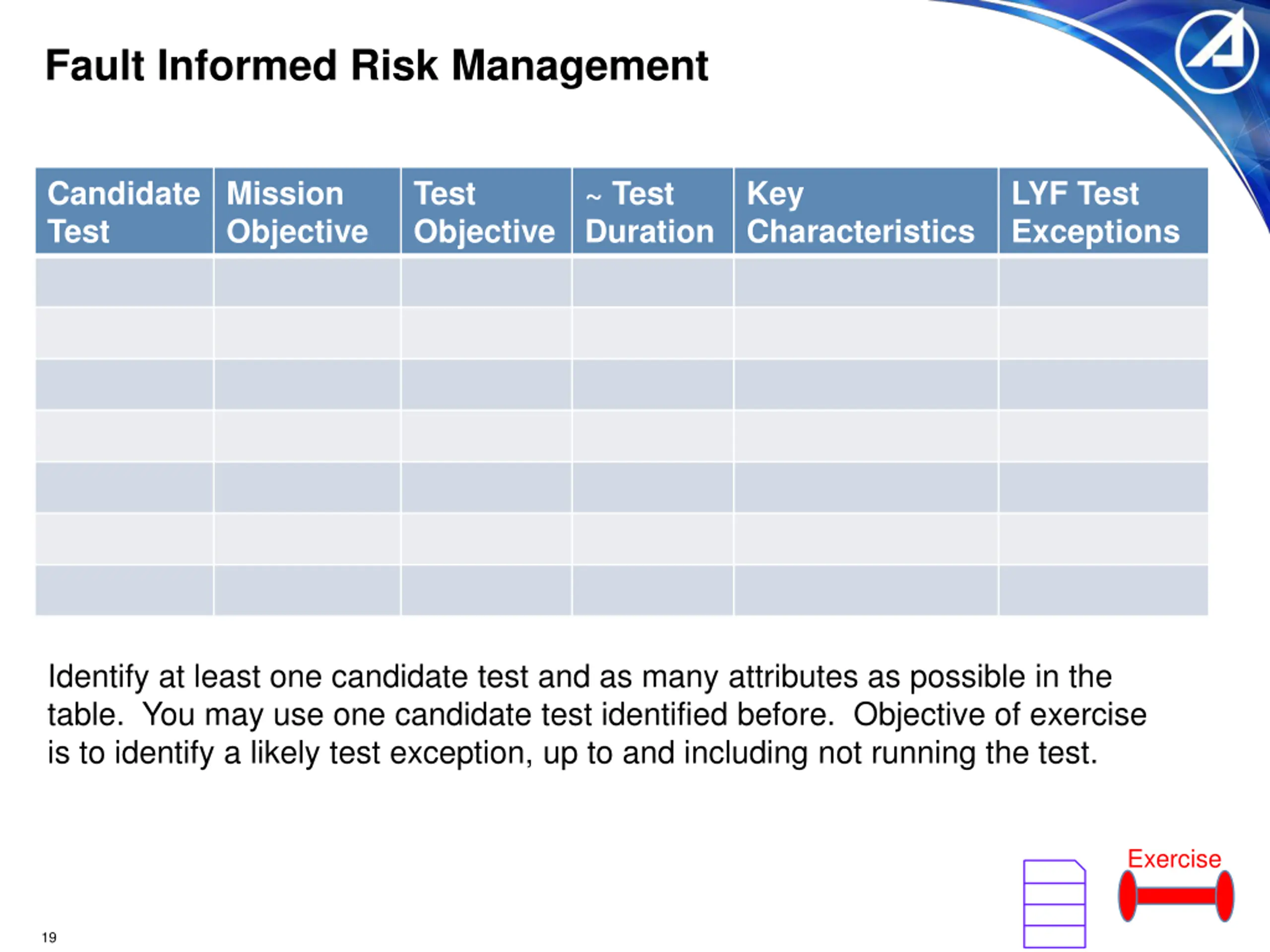Click last row cell under Candidate Test

click(x=125, y=591)
